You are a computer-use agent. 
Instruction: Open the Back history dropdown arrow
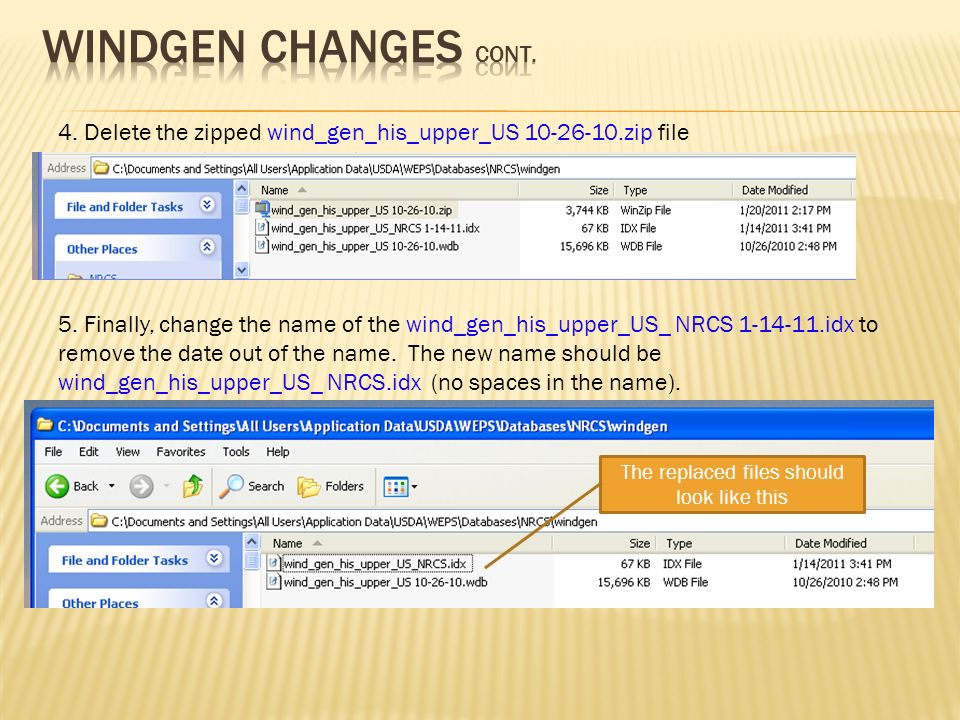[111, 486]
